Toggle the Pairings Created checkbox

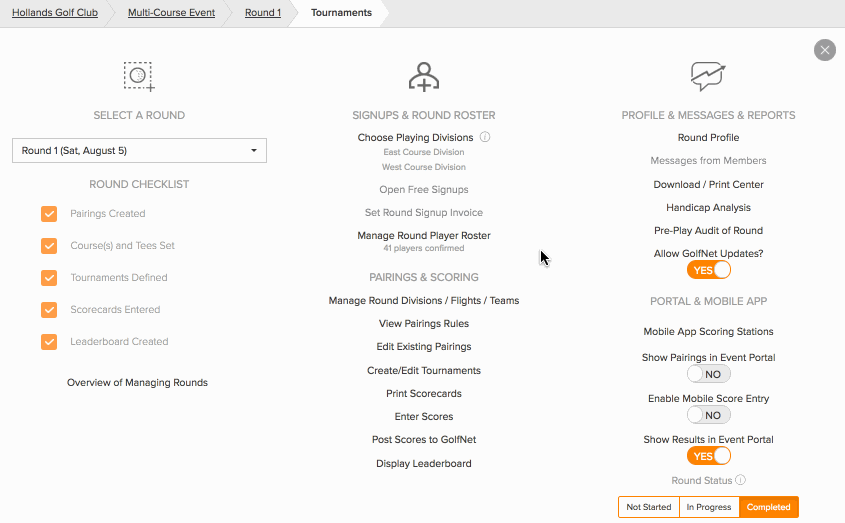pos(49,214)
